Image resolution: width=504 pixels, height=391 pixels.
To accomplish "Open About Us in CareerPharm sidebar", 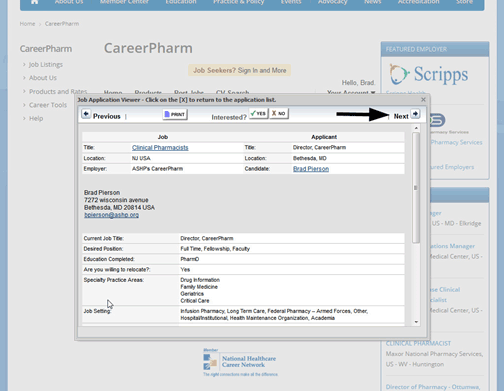I will coord(43,78).
